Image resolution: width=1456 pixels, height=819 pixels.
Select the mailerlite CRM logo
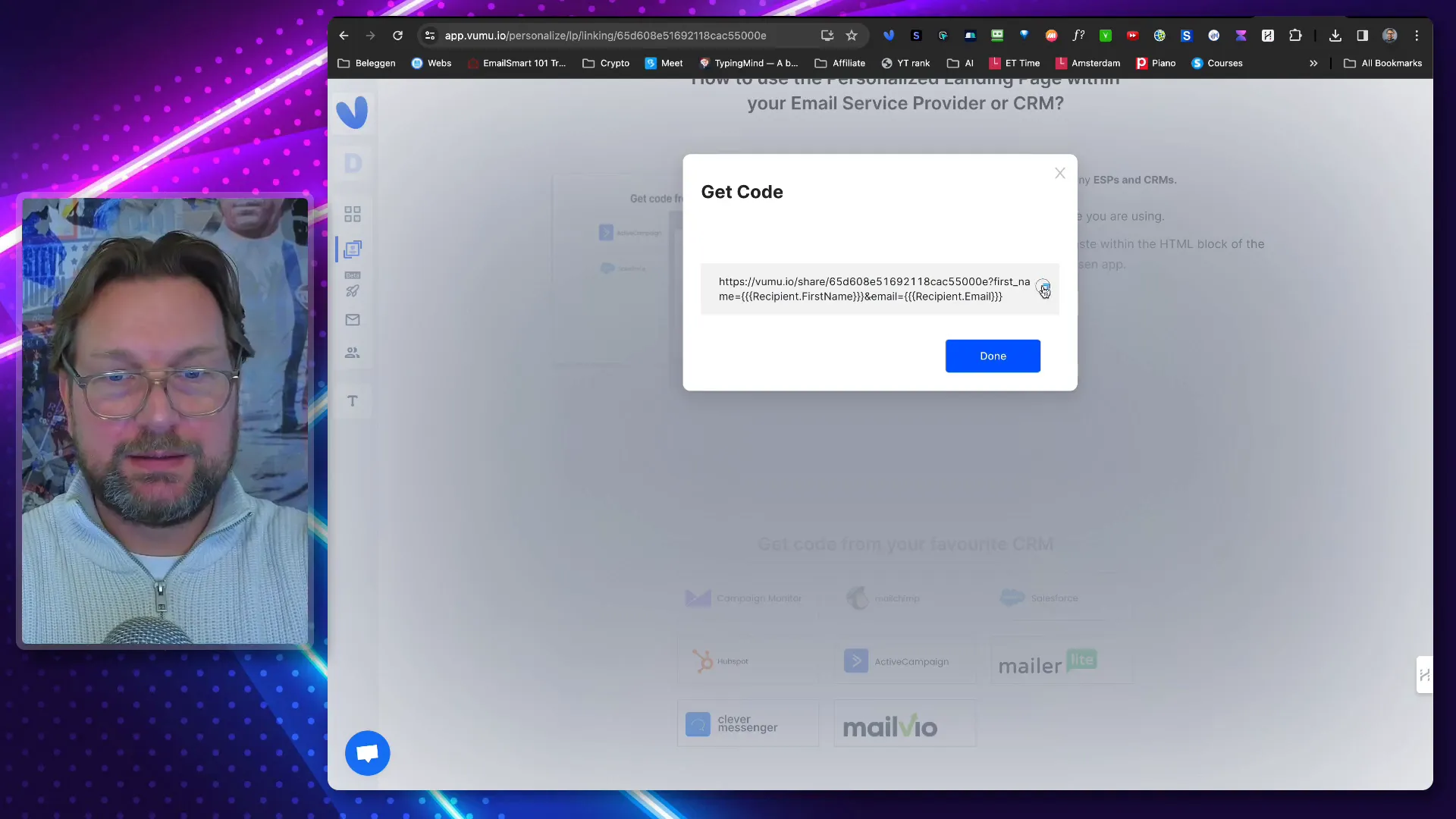tap(1047, 663)
